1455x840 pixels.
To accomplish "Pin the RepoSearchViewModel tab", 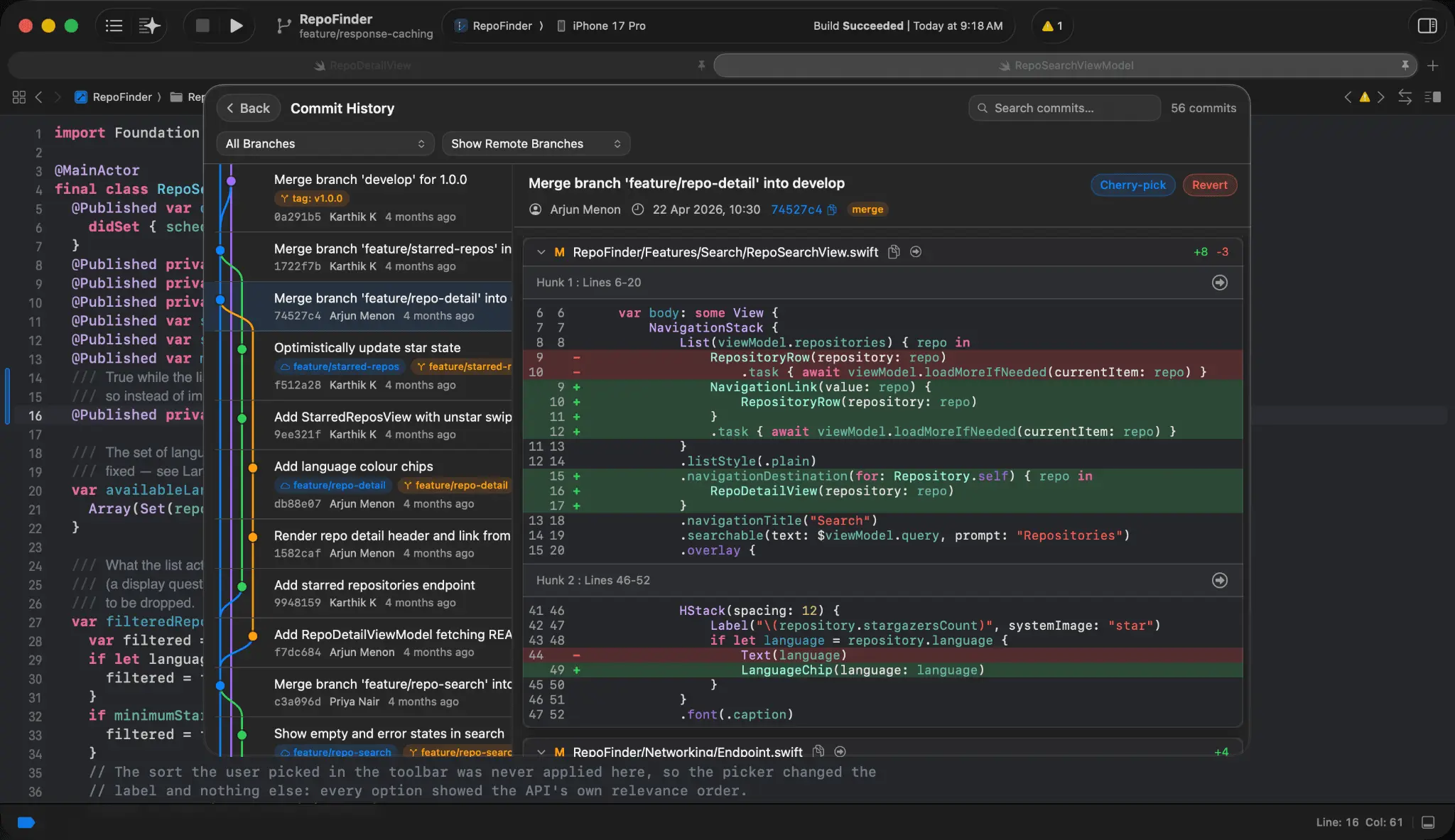I will coord(1405,65).
